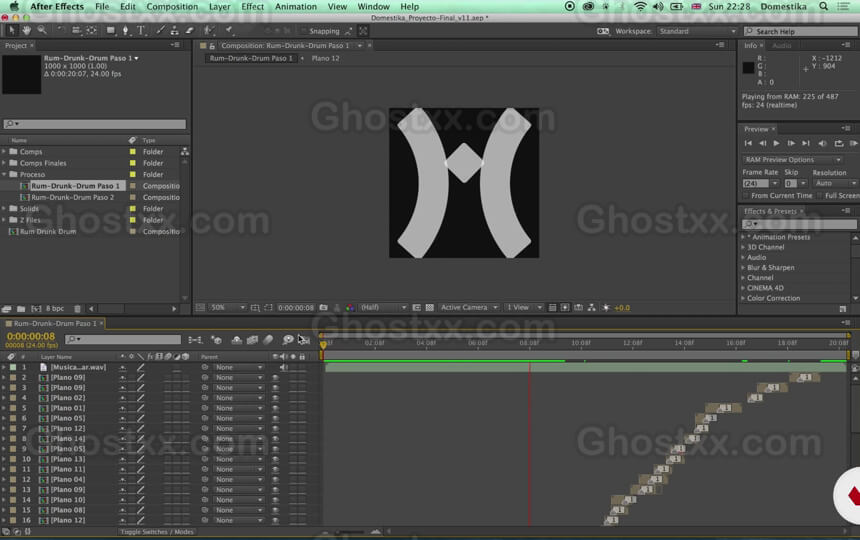
Task: Select the Pen tool
Action: click(126, 31)
